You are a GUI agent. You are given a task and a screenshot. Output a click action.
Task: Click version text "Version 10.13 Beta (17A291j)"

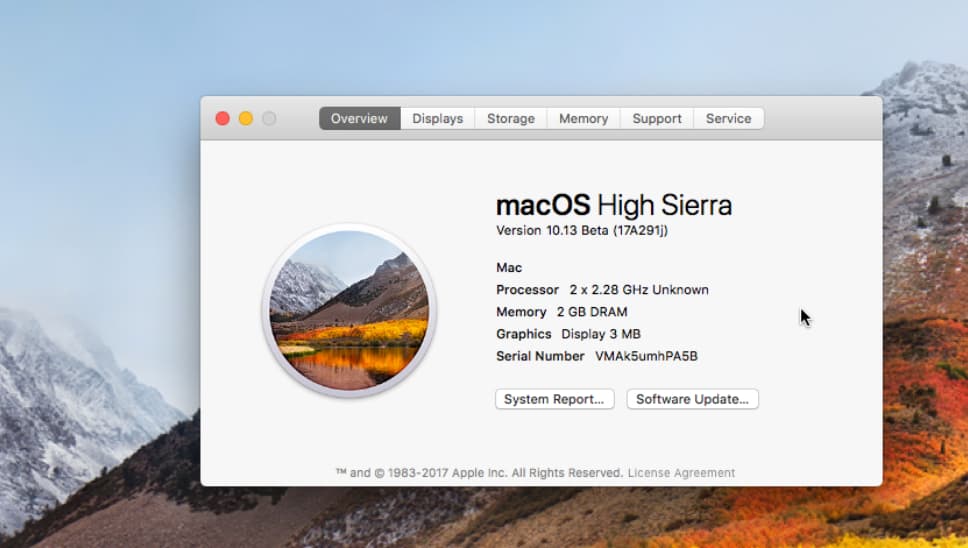tap(582, 230)
